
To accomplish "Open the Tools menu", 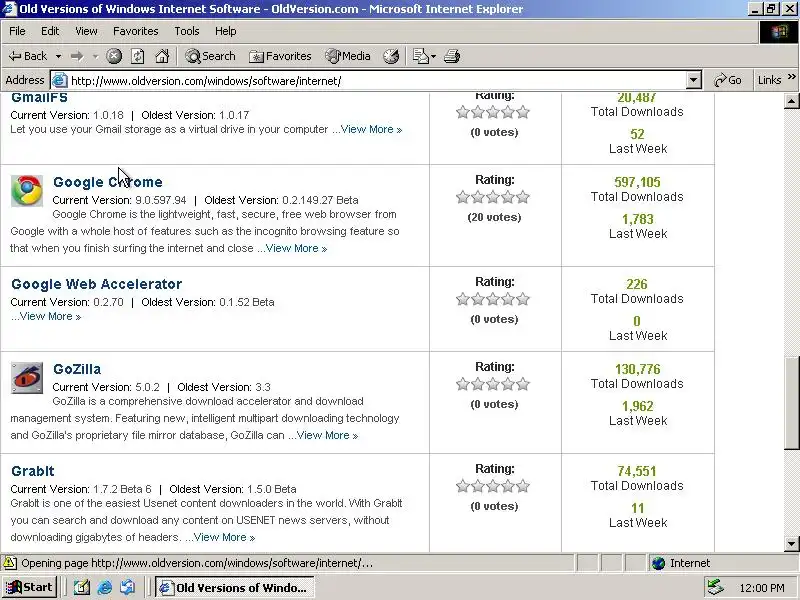I will (x=187, y=31).
